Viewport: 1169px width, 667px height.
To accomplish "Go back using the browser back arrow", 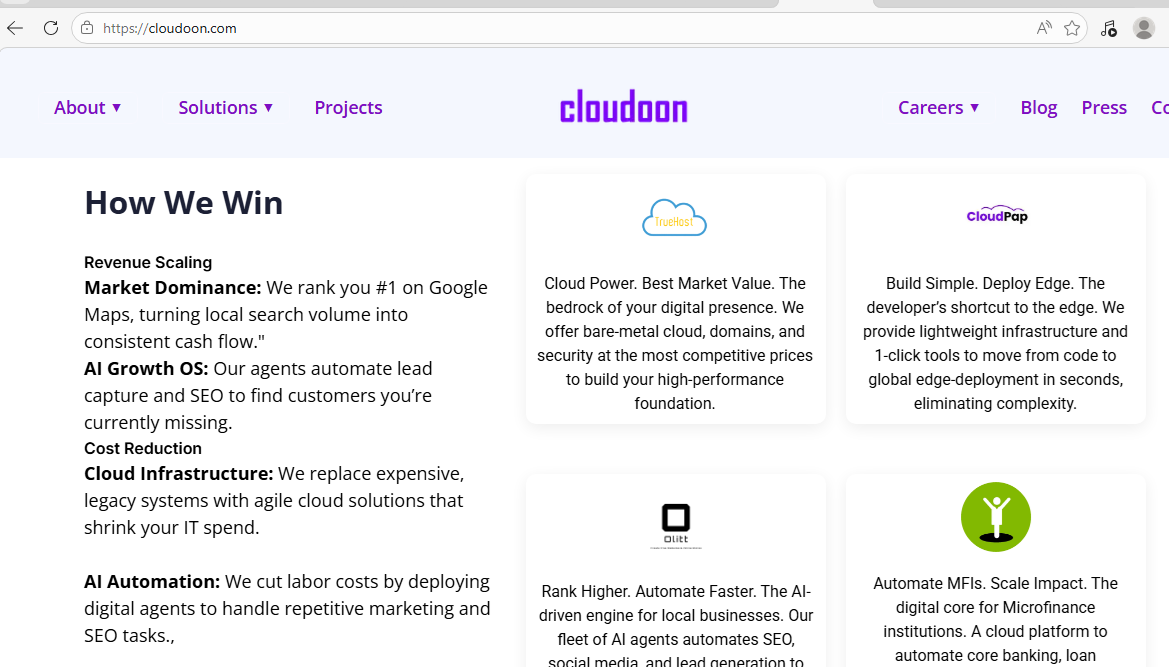I will click(x=15, y=28).
